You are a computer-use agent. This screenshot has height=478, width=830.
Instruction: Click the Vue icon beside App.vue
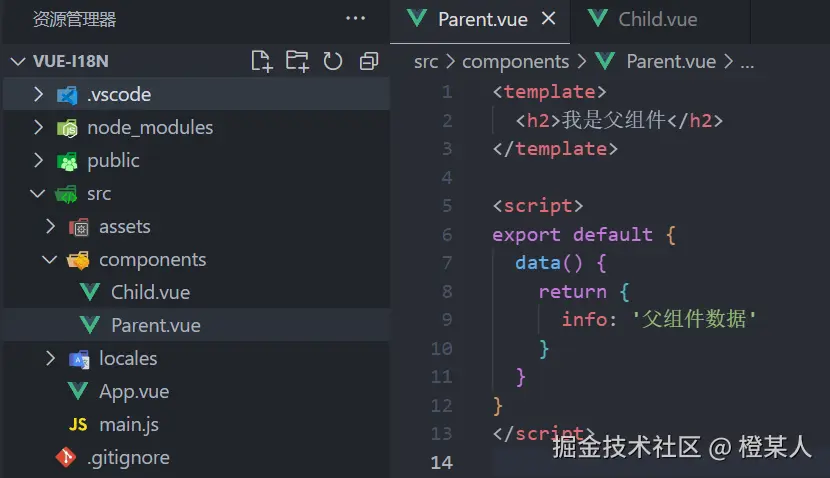click(78, 391)
